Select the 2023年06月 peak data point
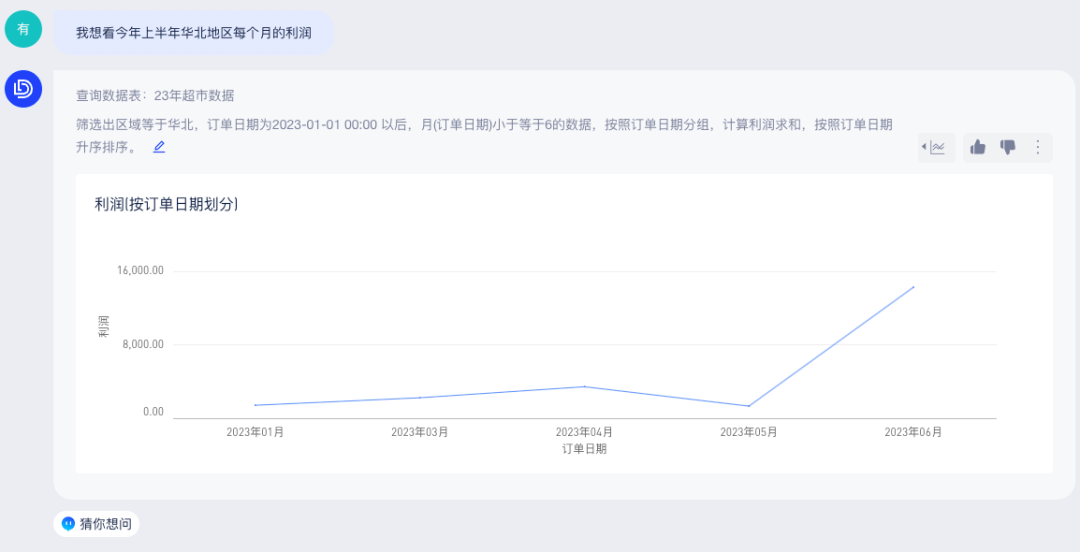 (x=913, y=287)
